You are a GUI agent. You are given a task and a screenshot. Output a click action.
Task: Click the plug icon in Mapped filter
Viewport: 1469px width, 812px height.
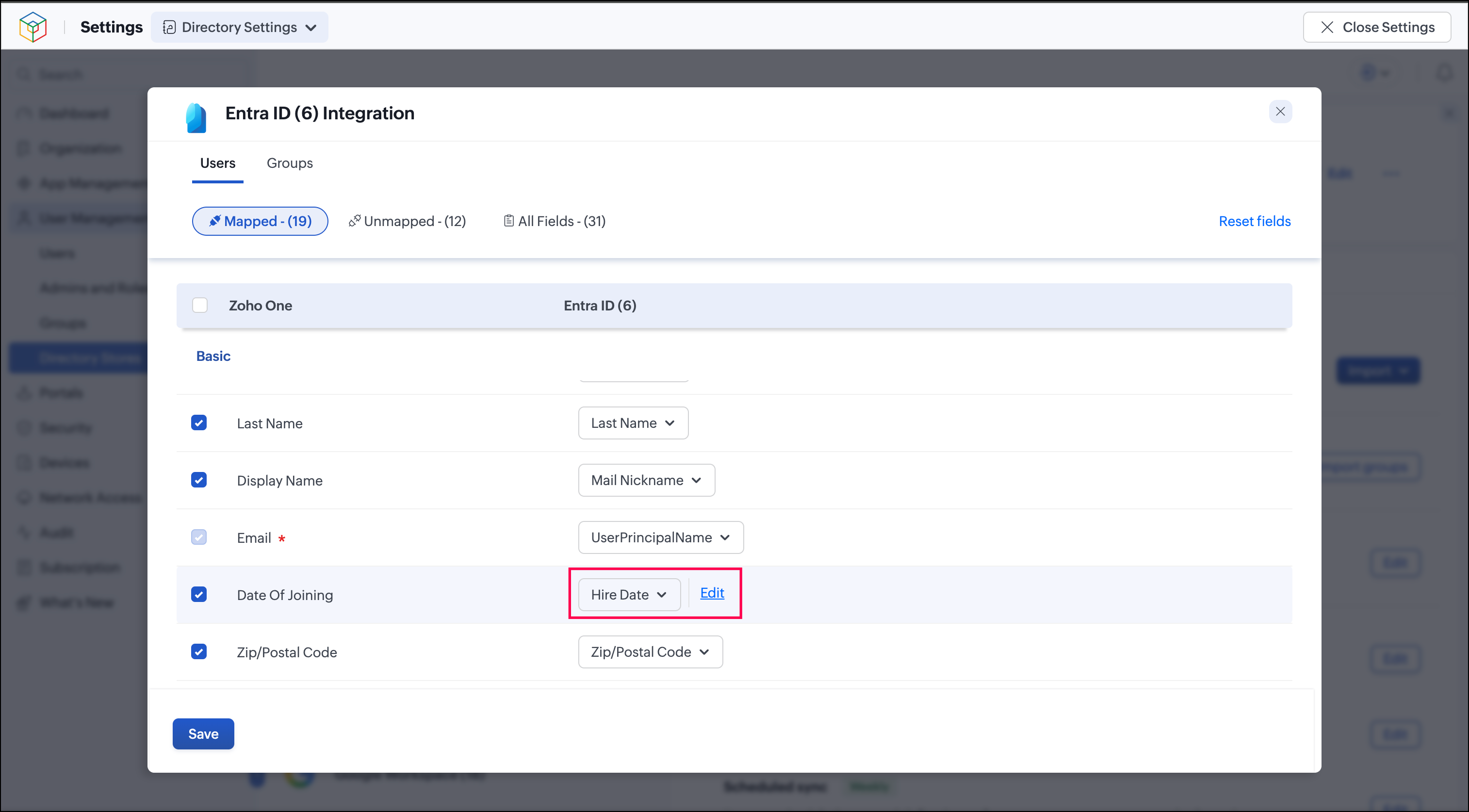point(214,221)
